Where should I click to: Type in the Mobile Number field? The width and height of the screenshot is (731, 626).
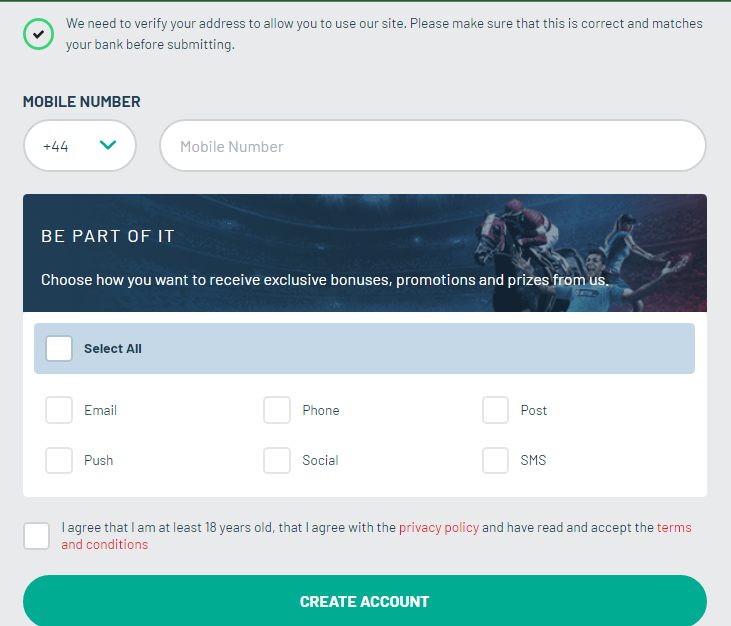point(432,146)
